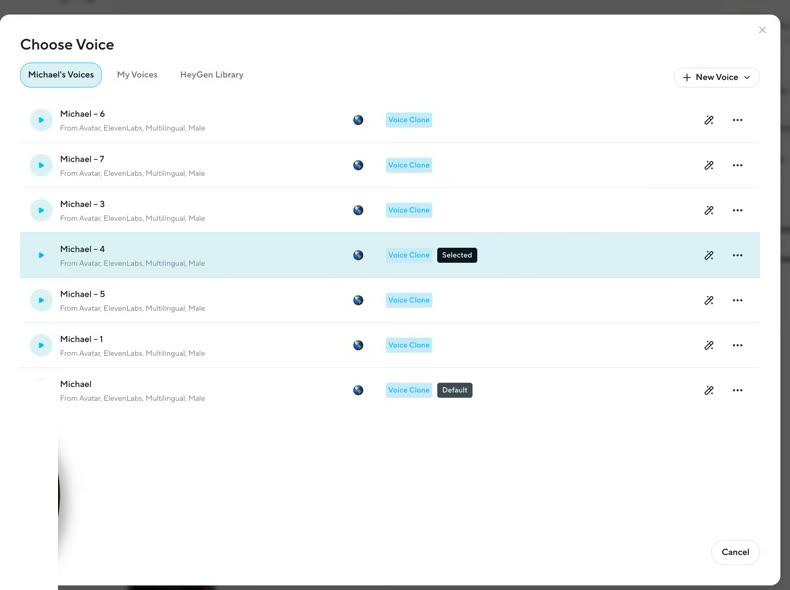Click Voice Clone tag on Michael – 7

(409, 165)
